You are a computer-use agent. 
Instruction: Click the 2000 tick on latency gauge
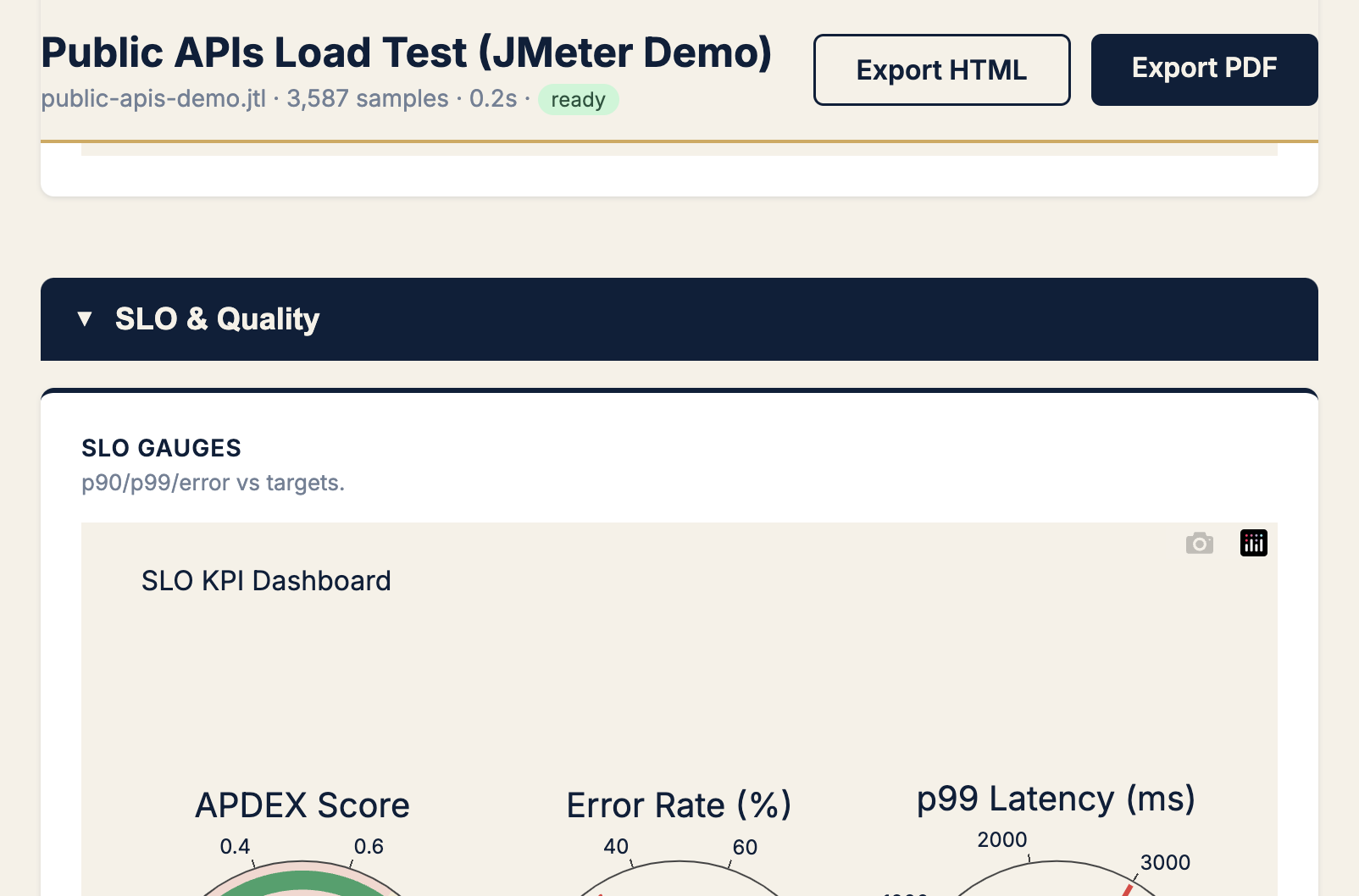pos(1002,839)
